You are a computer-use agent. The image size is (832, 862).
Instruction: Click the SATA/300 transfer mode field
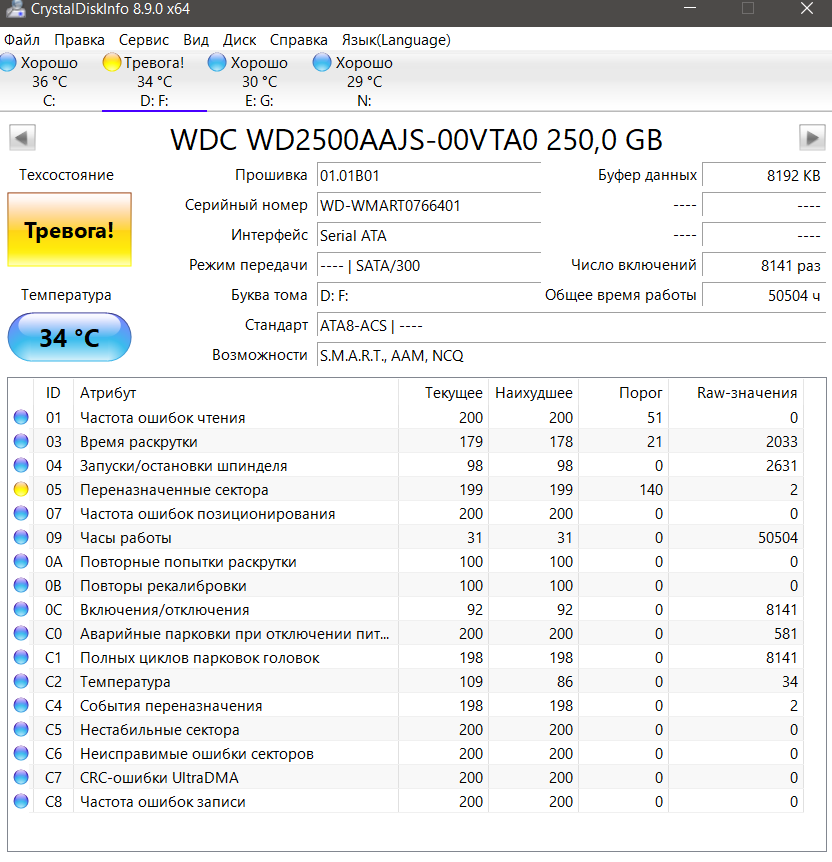point(429,266)
